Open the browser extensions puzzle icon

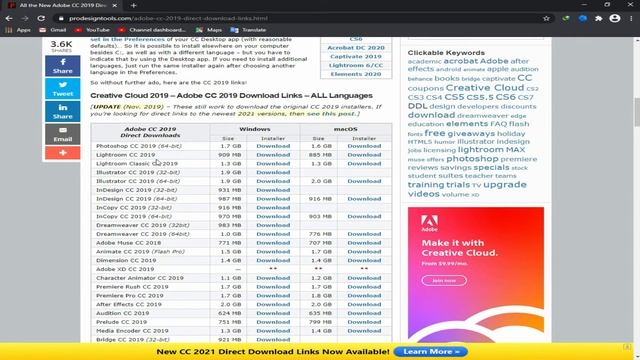click(x=598, y=18)
